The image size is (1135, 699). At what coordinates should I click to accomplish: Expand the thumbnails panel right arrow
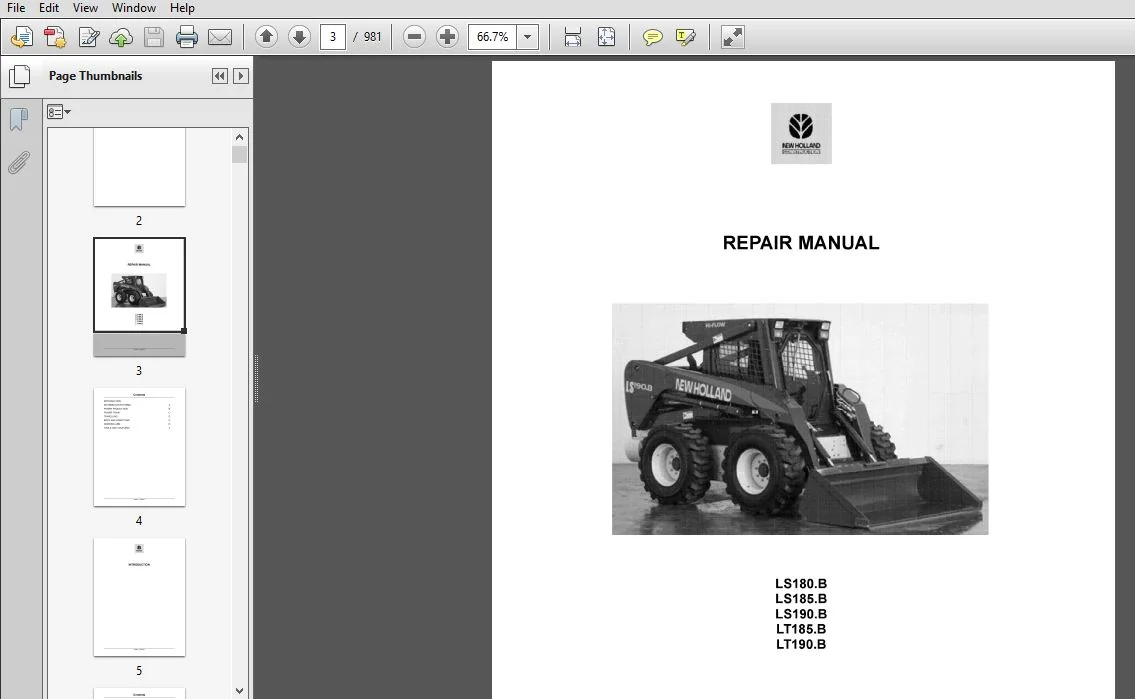(241, 76)
